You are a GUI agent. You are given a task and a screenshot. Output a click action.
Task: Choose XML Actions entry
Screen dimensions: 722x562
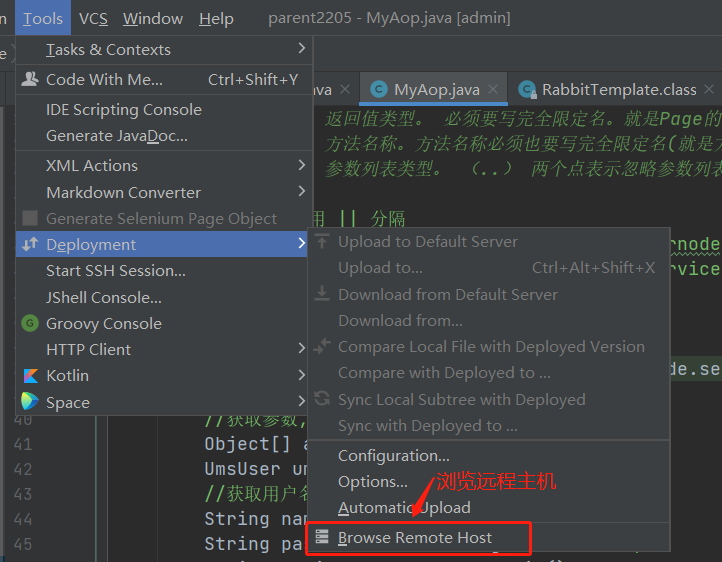click(x=164, y=166)
